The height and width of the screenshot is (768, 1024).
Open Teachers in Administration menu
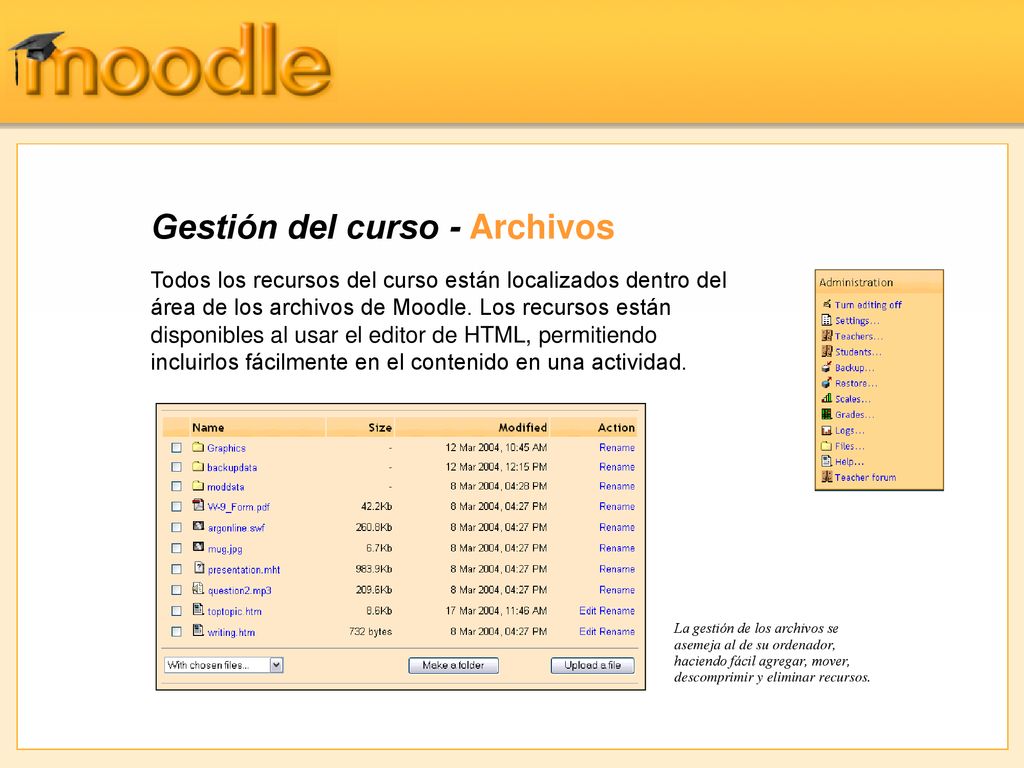point(859,336)
